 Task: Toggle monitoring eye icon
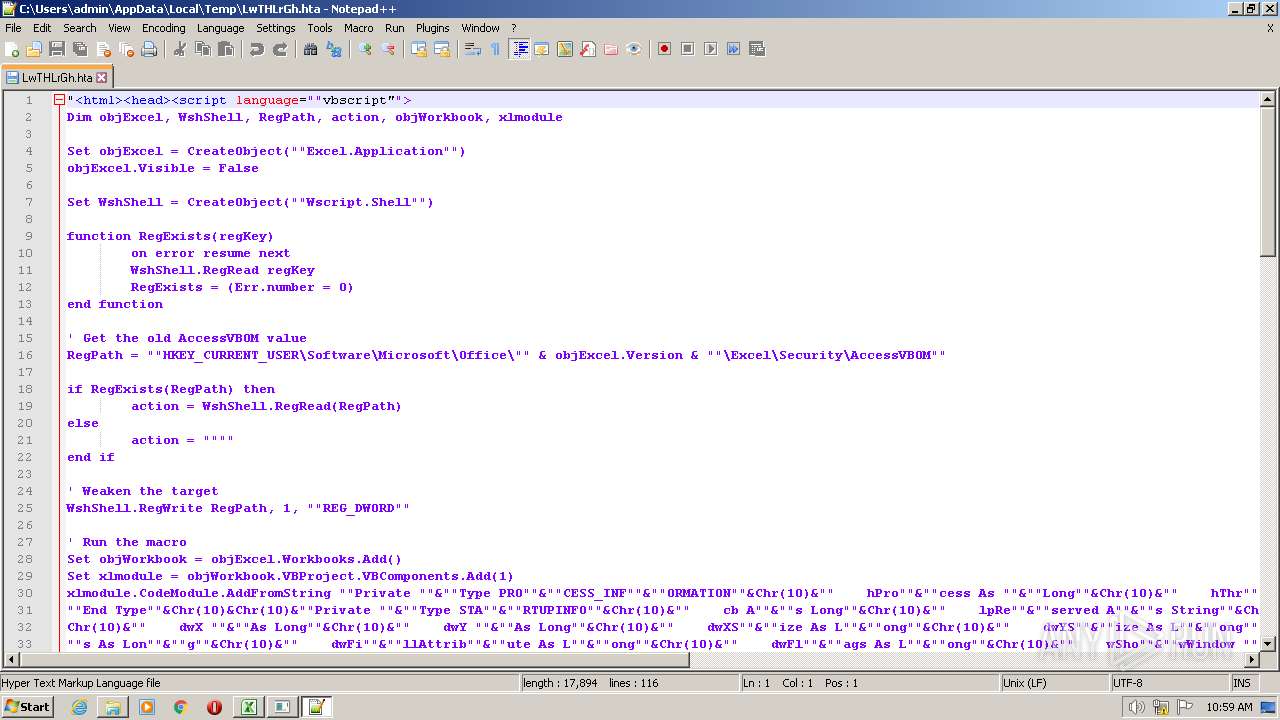point(634,49)
